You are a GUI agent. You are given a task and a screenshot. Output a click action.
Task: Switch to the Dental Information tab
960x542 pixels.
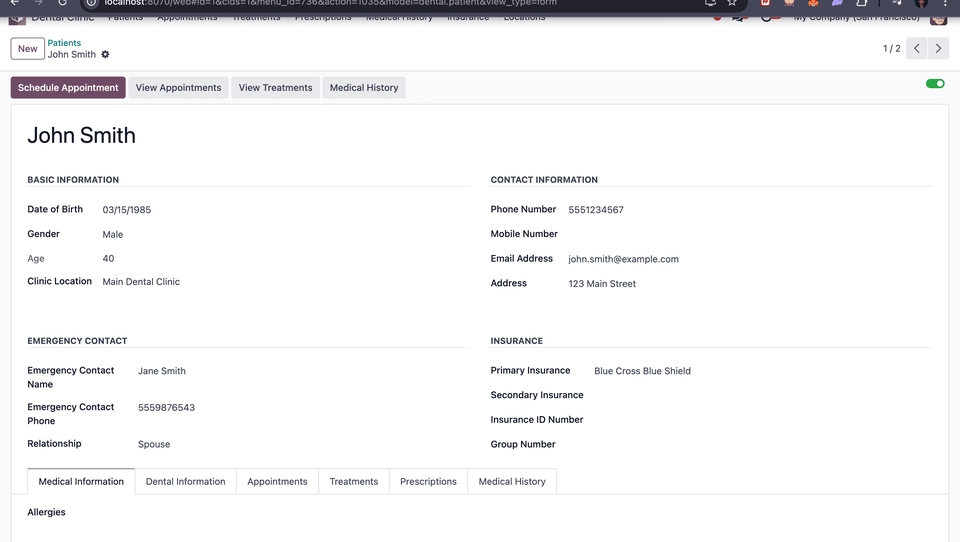[x=186, y=481]
